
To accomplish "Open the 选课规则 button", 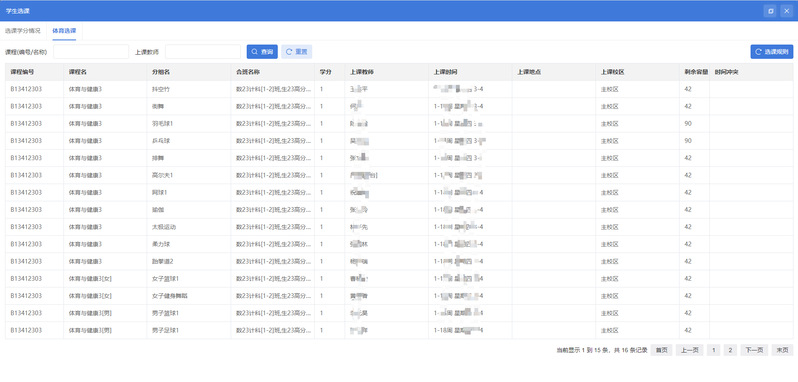I will point(772,52).
